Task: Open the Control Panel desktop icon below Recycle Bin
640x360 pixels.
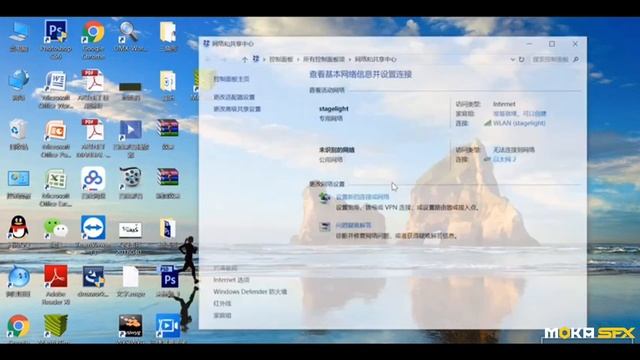Action: click(18, 179)
